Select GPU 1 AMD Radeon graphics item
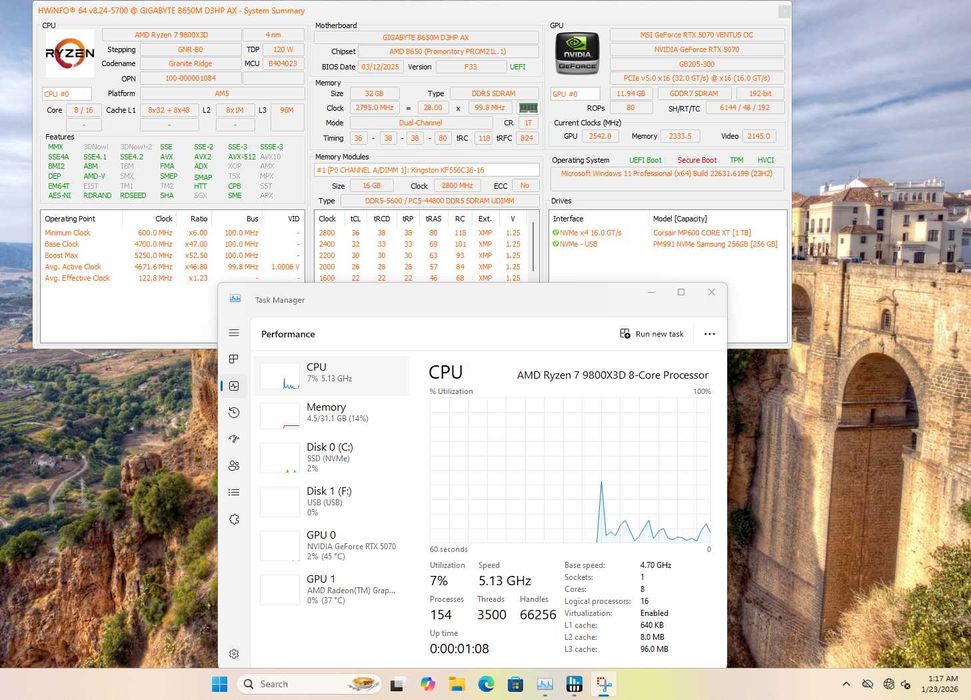Viewport: 971px width, 700px height. pyautogui.click(x=331, y=589)
